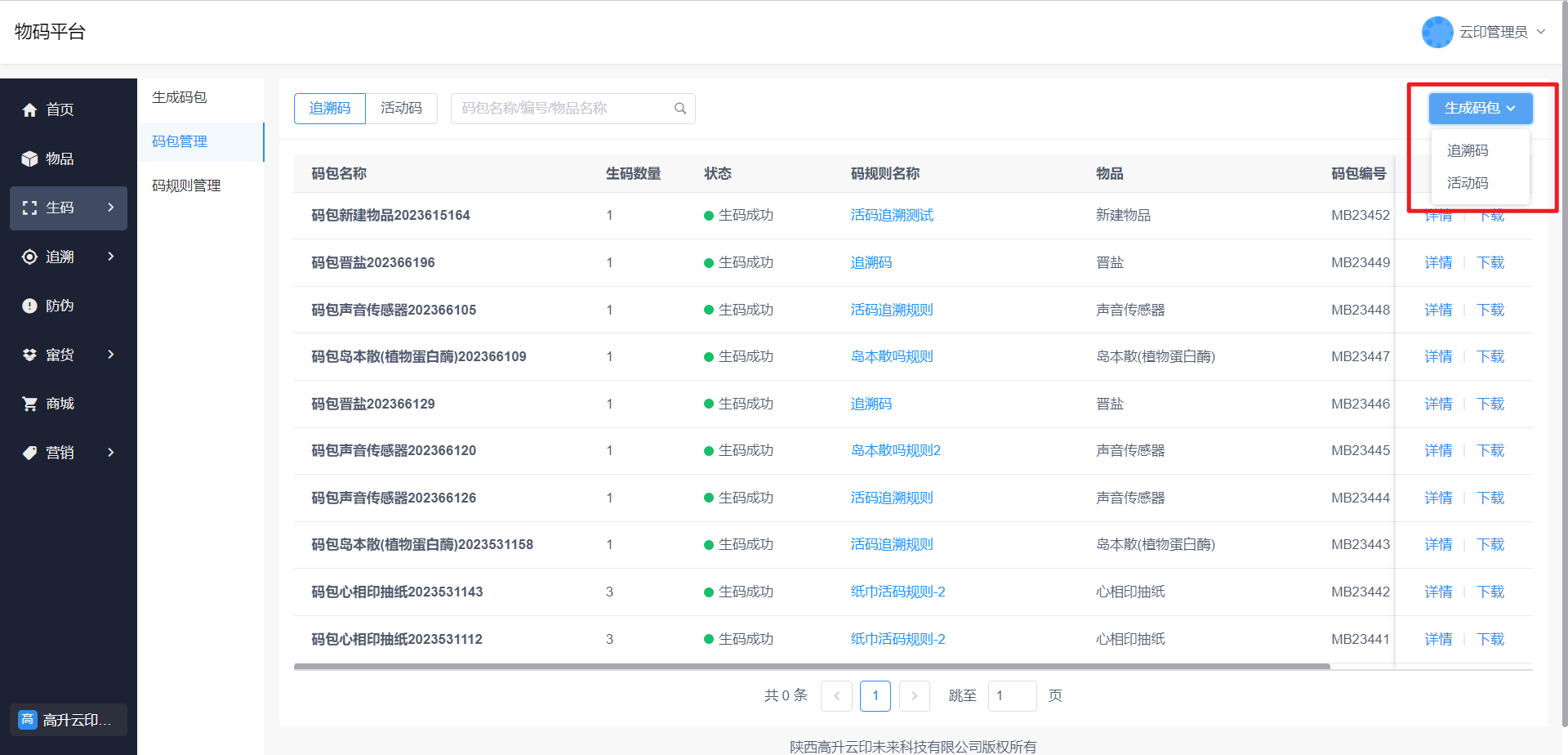Click 物码平台 title
This screenshot has width=1568, height=755.
(50, 32)
